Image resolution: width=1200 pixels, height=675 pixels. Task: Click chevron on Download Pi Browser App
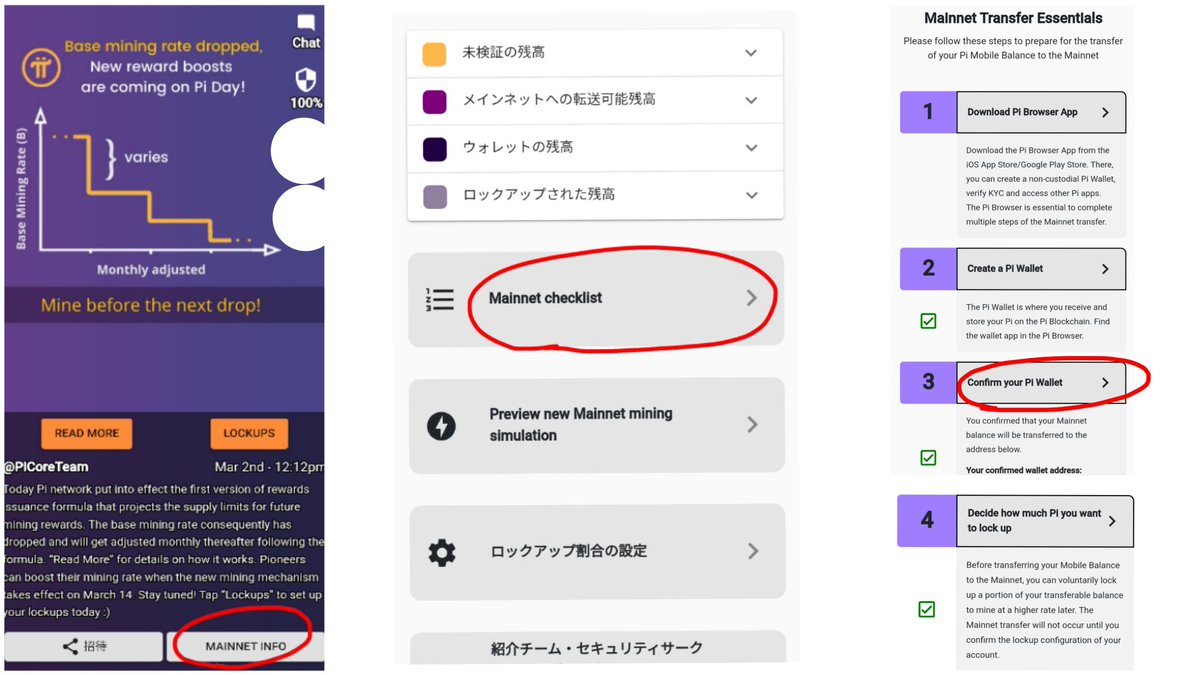1105,113
